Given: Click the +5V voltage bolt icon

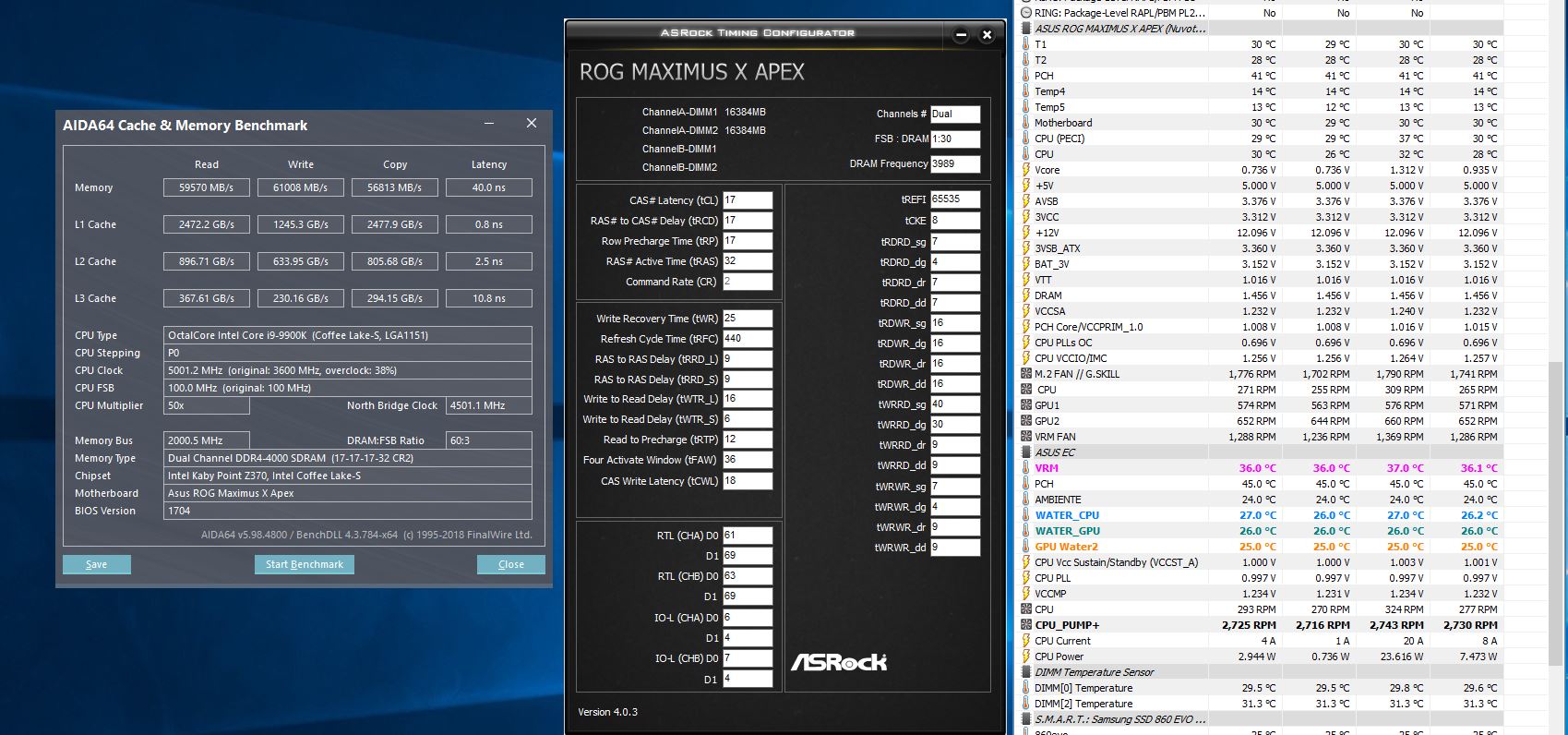Looking at the screenshot, I should (1026, 186).
